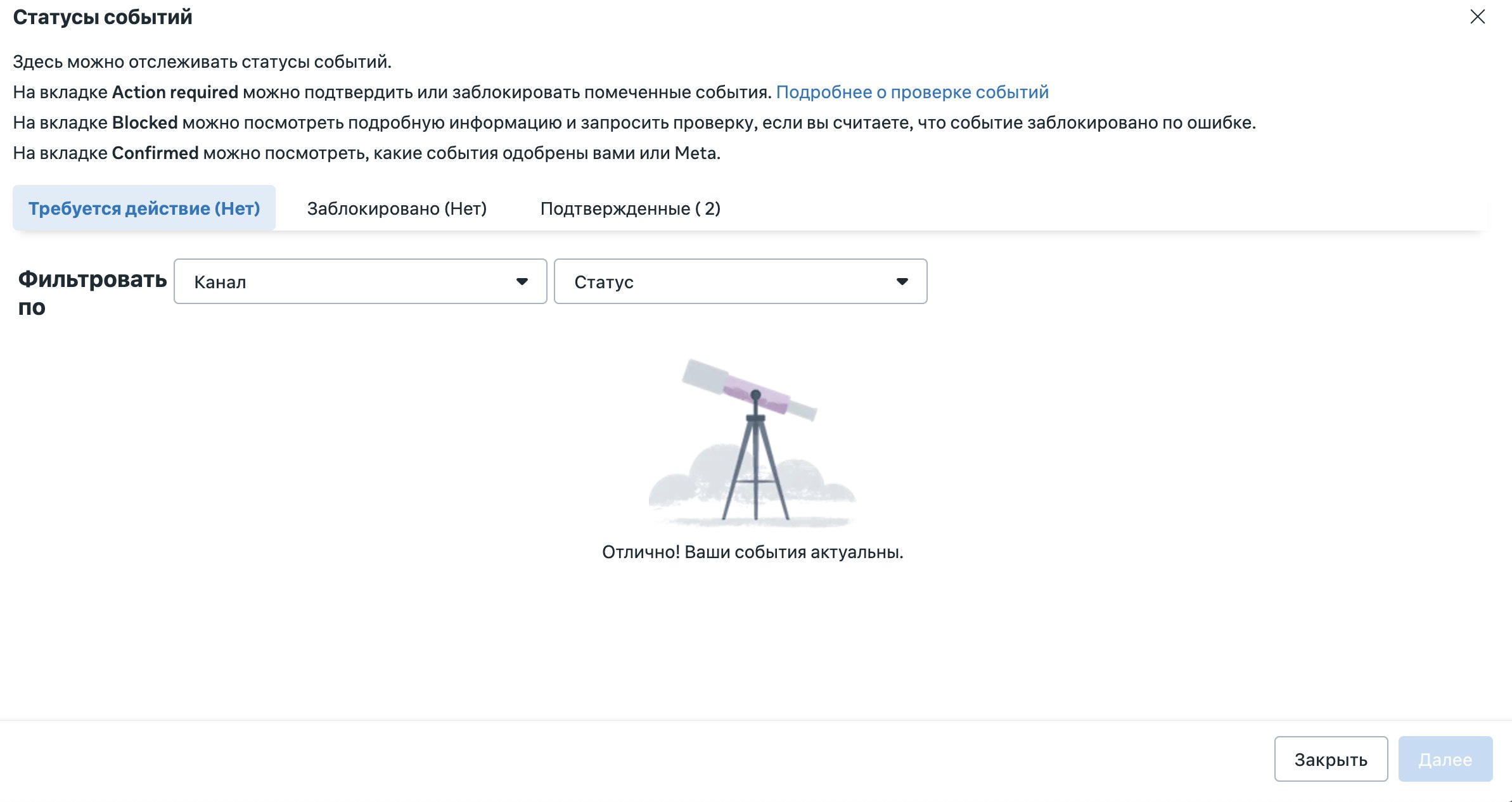Open Подробнее о проверке событий link
The width and height of the screenshot is (1512, 802).
[x=912, y=92]
